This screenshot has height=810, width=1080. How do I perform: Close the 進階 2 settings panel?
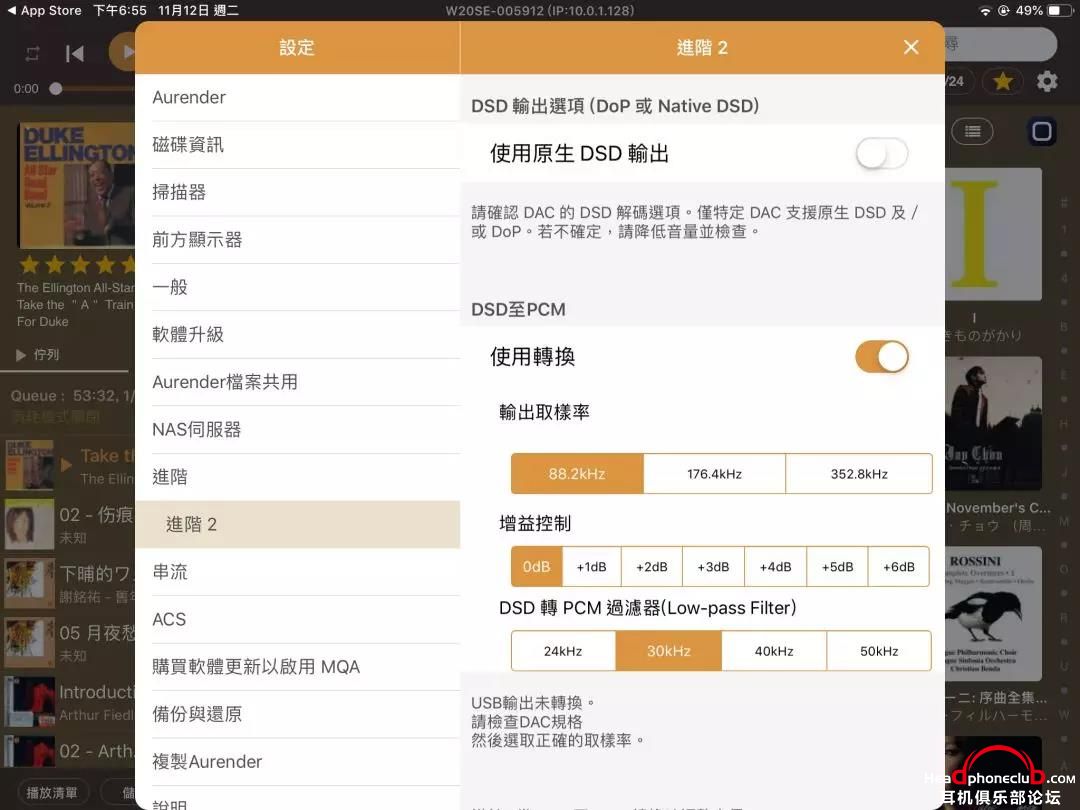pos(911,47)
